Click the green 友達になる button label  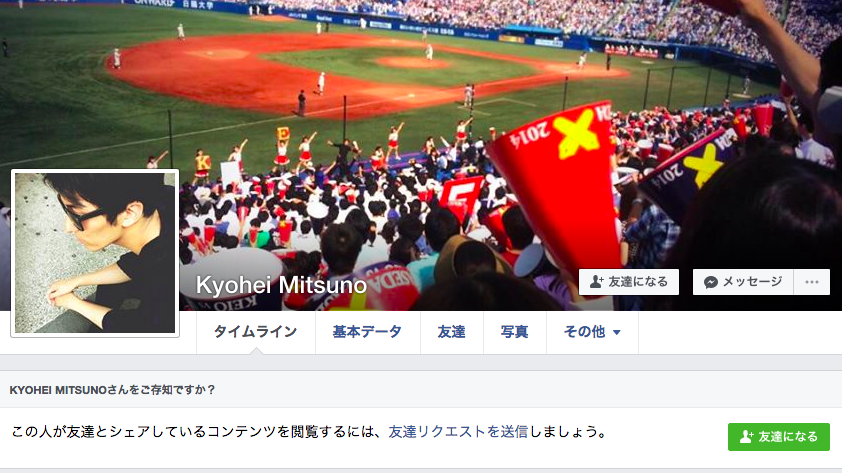coord(788,436)
